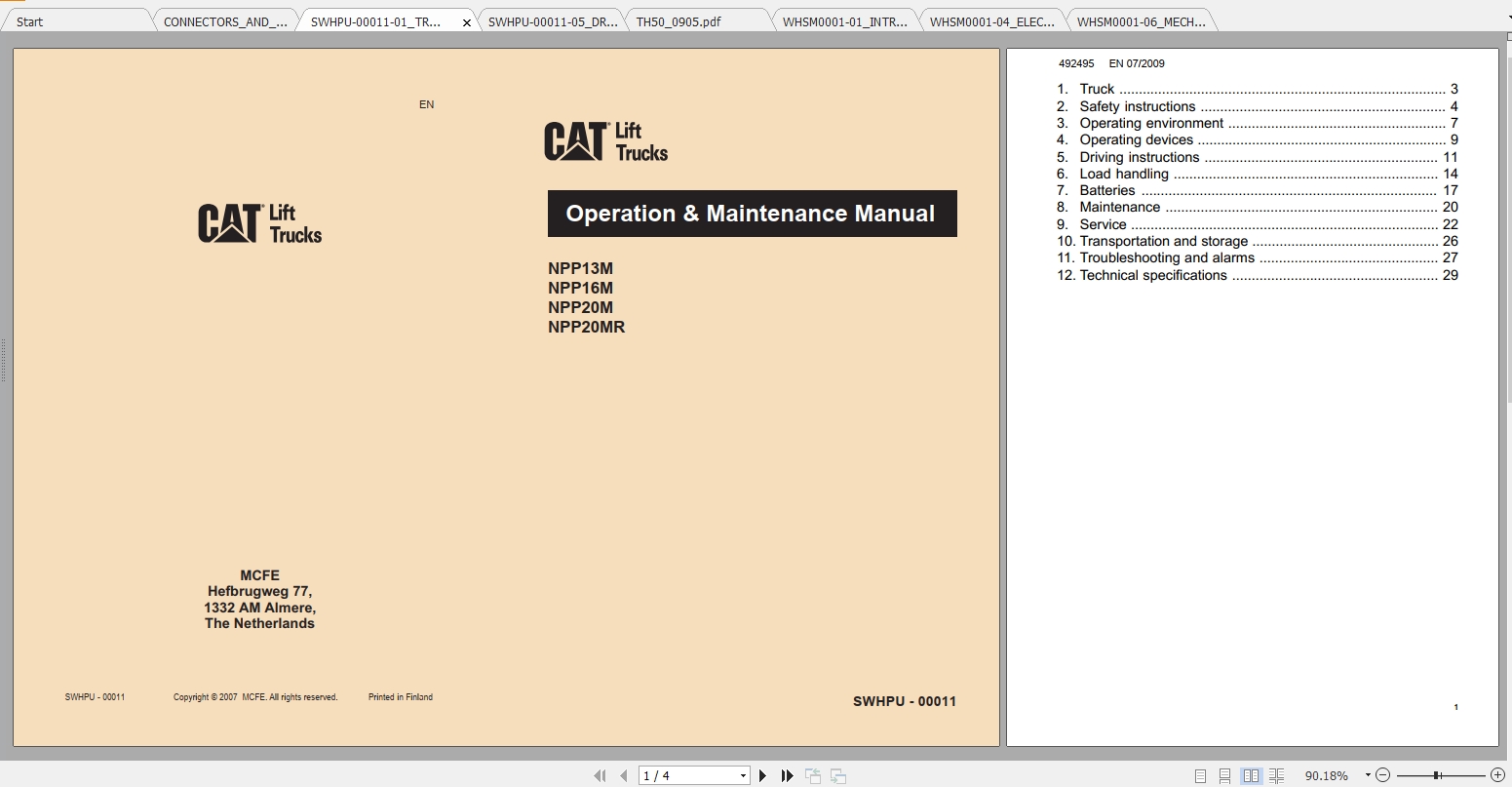Jump to the last page

pos(787,774)
